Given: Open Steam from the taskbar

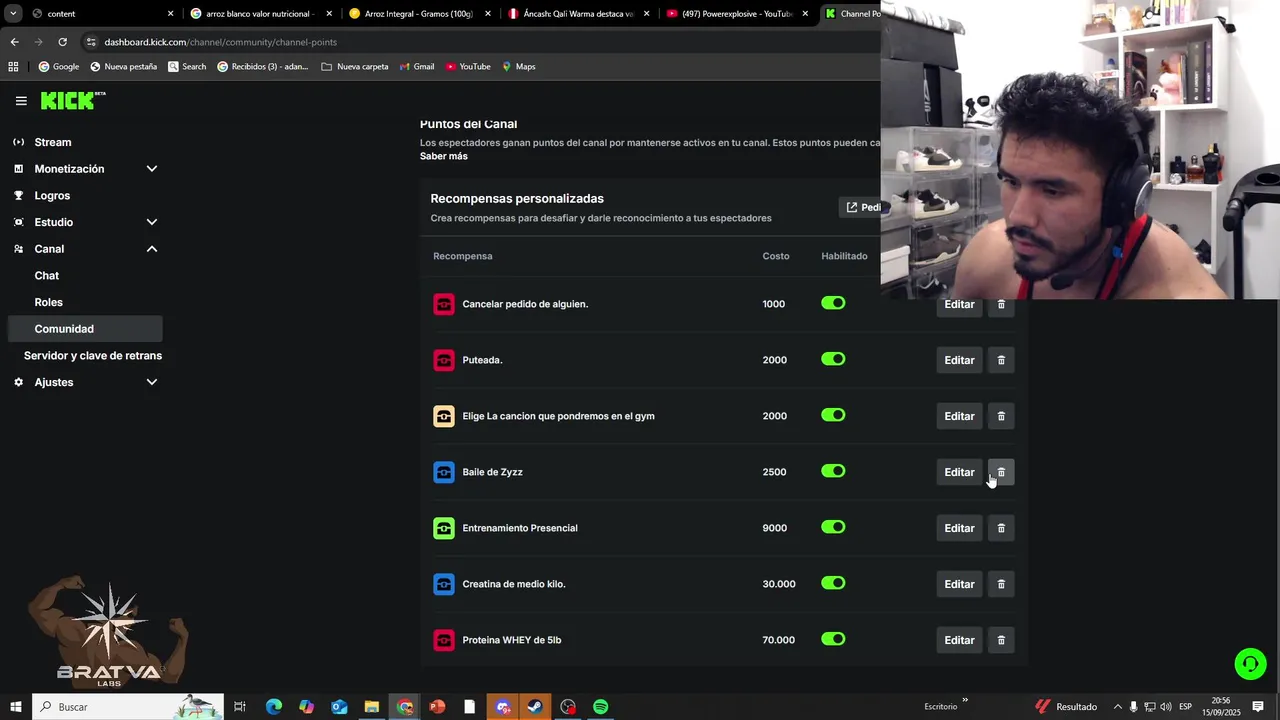Looking at the screenshot, I should (x=535, y=707).
